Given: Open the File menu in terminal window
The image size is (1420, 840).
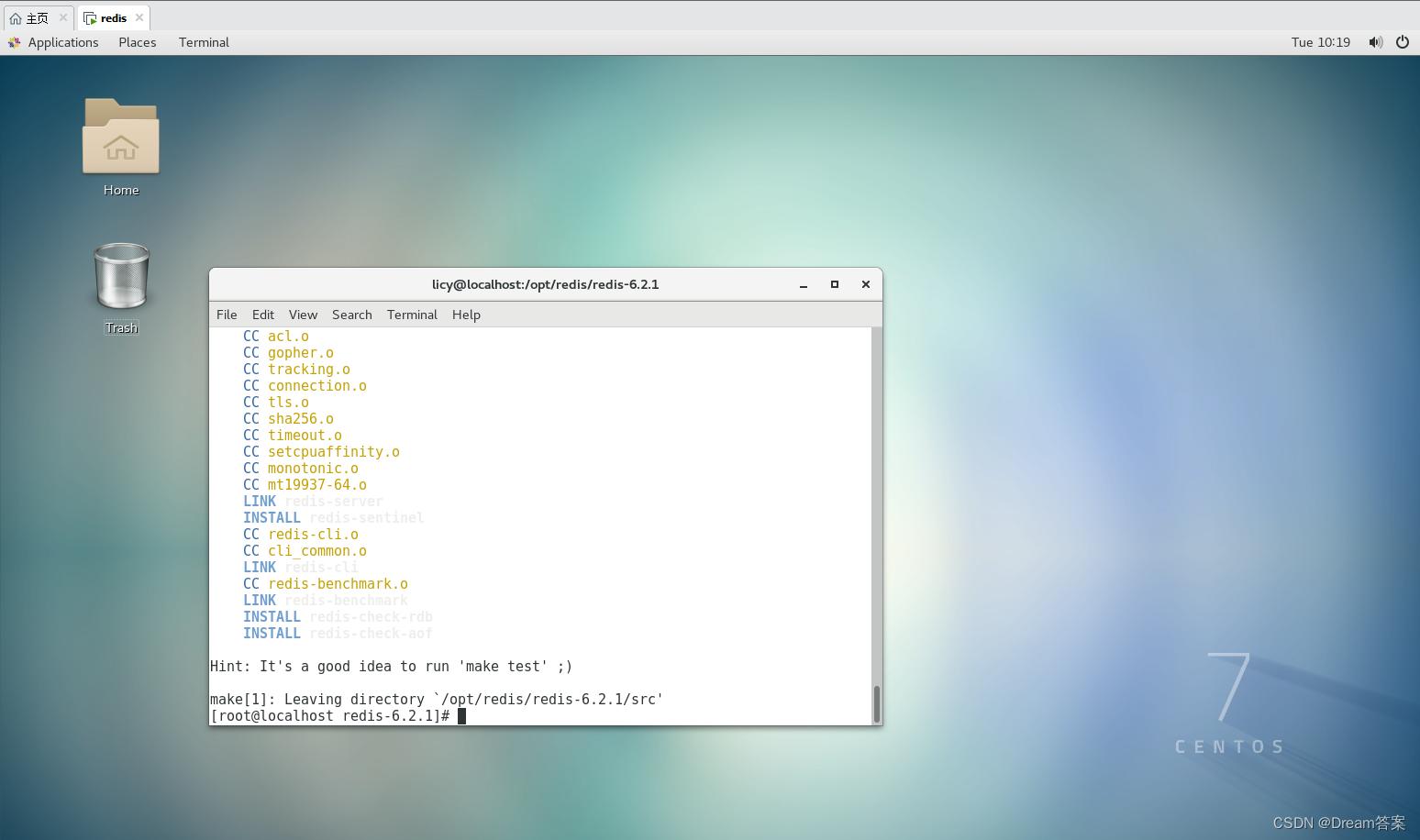Looking at the screenshot, I should pos(227,315).
